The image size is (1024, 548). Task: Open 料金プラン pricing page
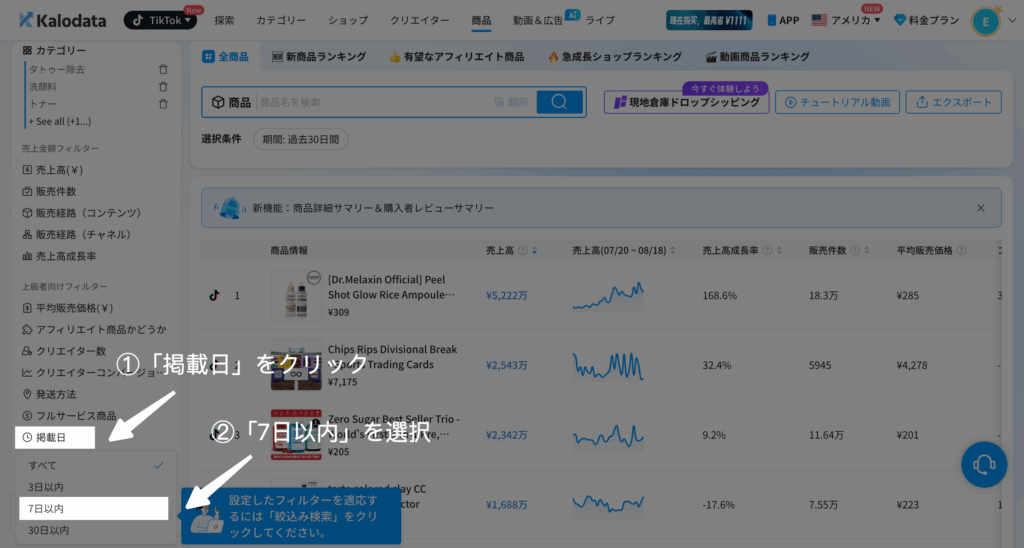(x=926, y=20)
